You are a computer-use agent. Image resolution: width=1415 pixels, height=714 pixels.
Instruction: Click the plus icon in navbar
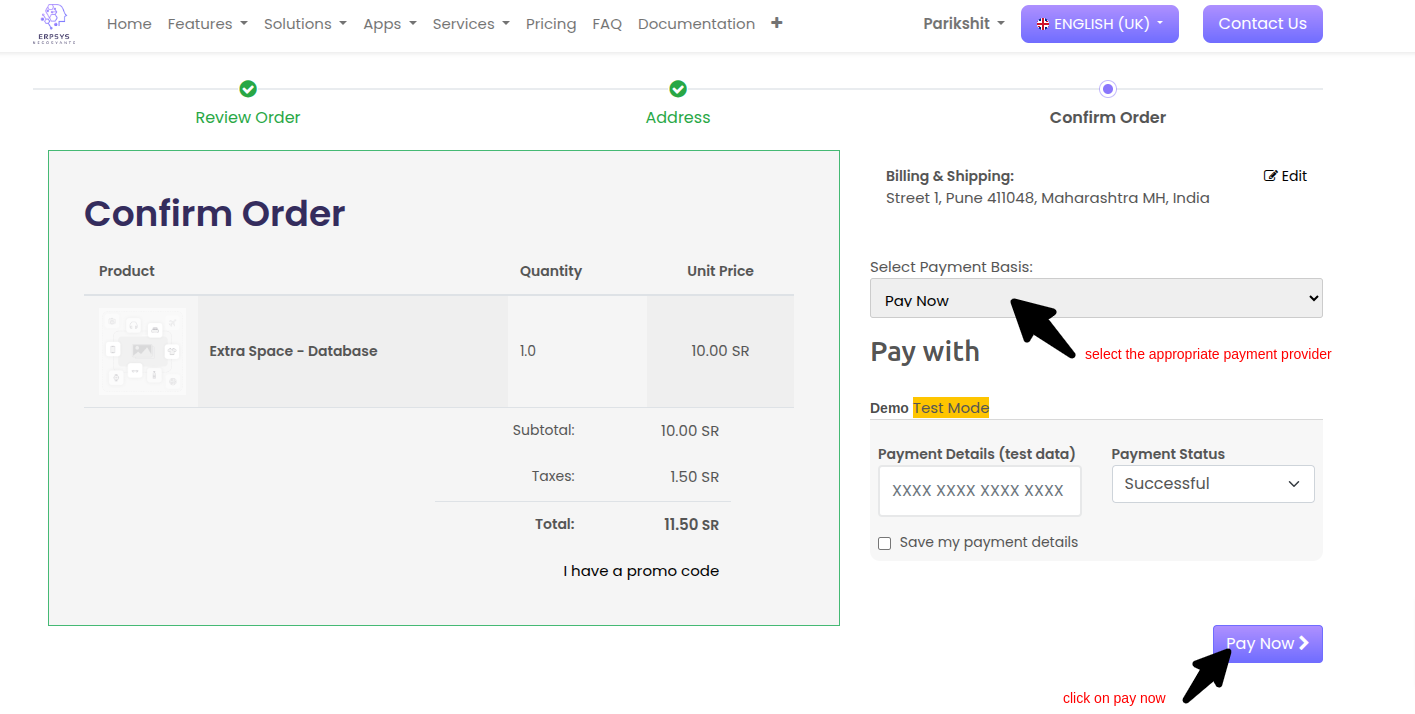[x=777, y=23]
